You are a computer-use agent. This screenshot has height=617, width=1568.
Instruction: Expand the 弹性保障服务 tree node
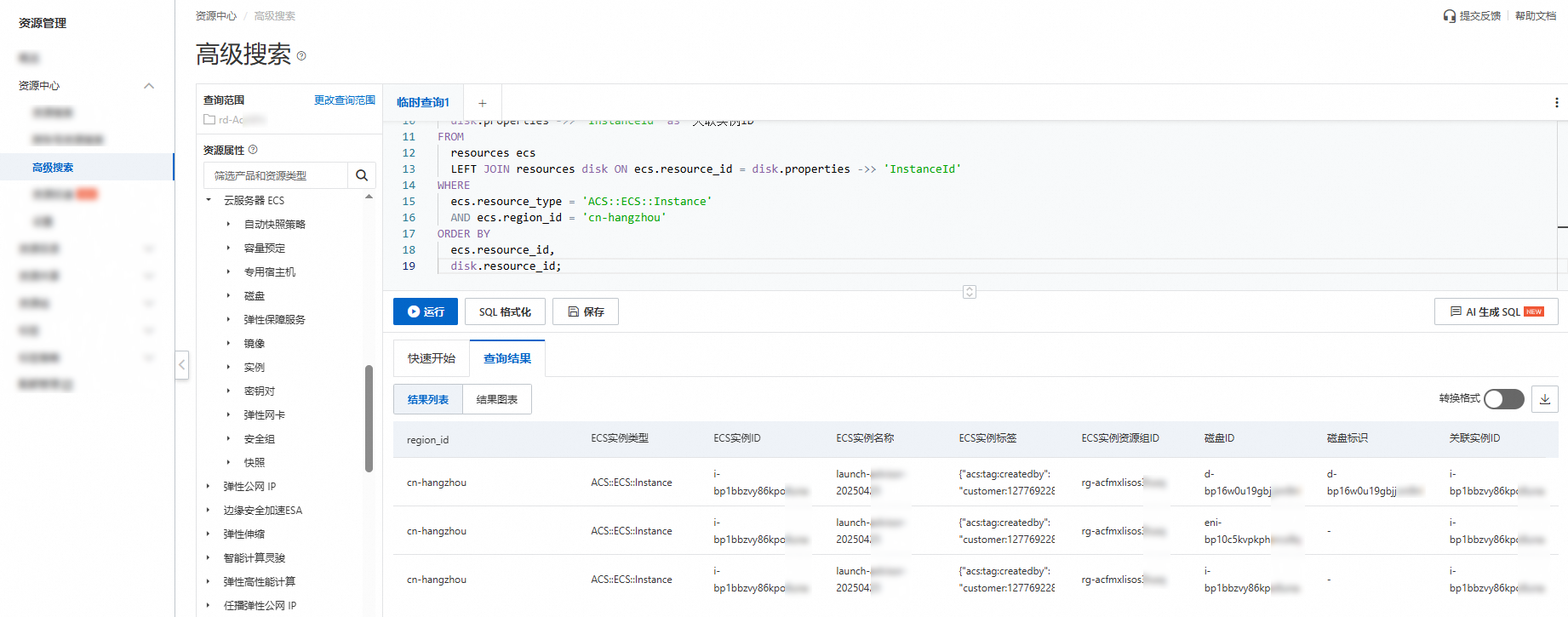coord(228,320)
